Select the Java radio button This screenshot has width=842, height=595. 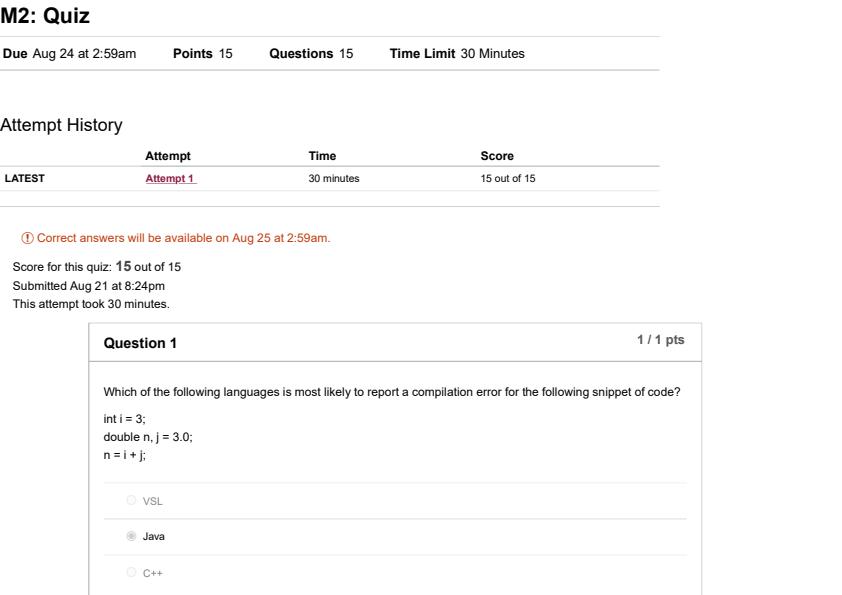coord(131,537)
